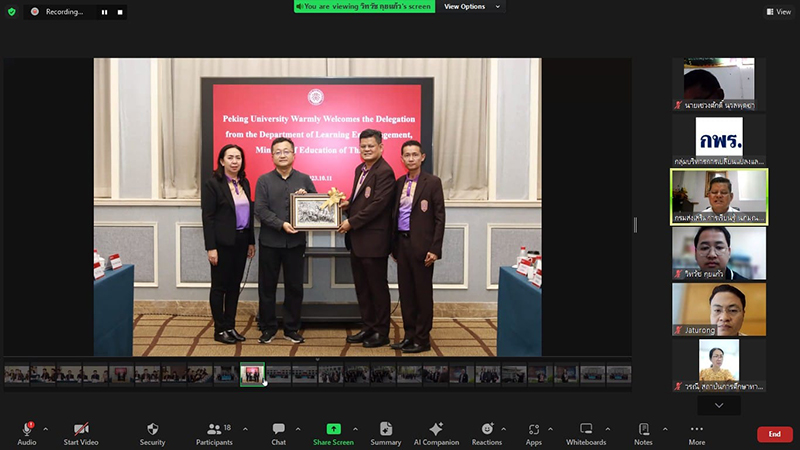
Task: Expand share screen options arrow
Action: coord(356,429)
